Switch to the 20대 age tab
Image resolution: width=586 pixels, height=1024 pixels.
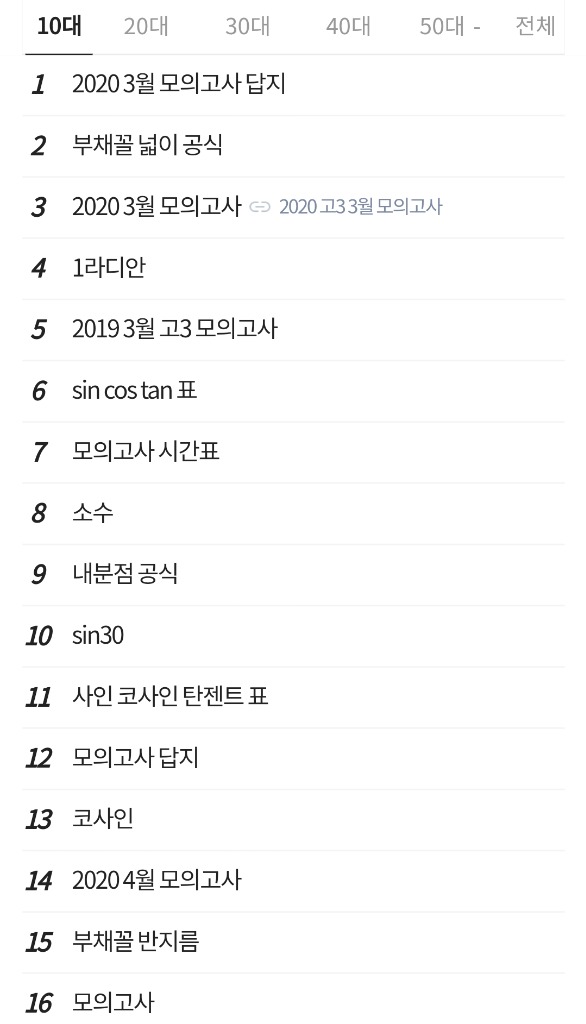[x=146, y=26]
